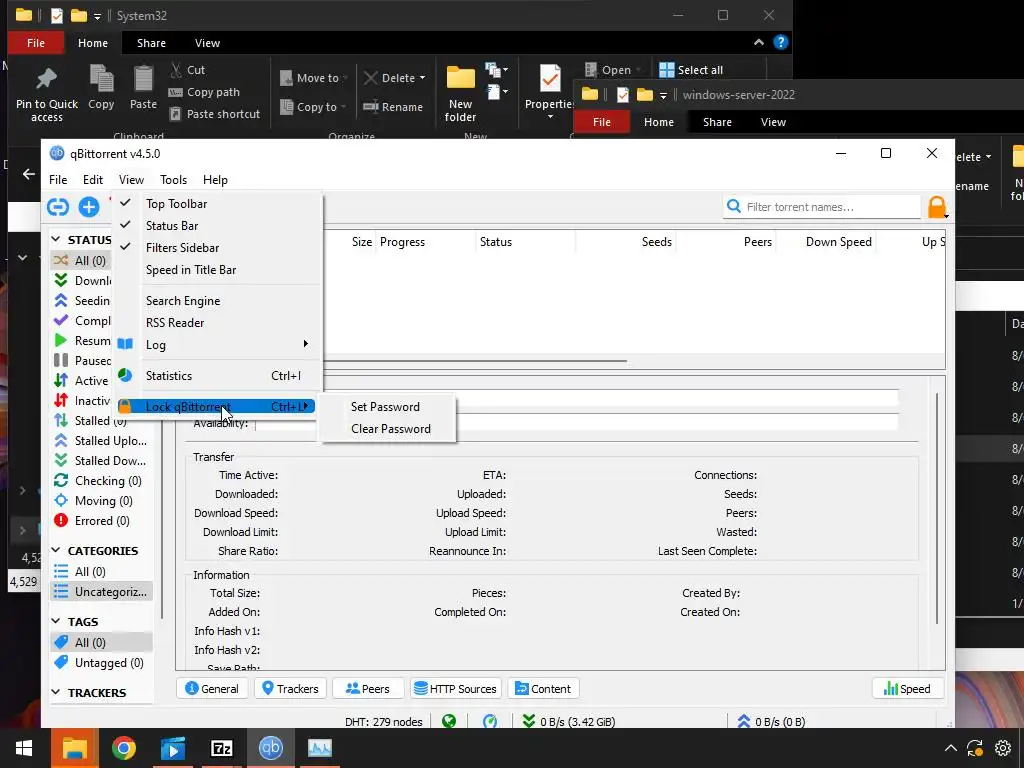
Task: Click Select all in System32 Explorer
Action: pos(691,70)
